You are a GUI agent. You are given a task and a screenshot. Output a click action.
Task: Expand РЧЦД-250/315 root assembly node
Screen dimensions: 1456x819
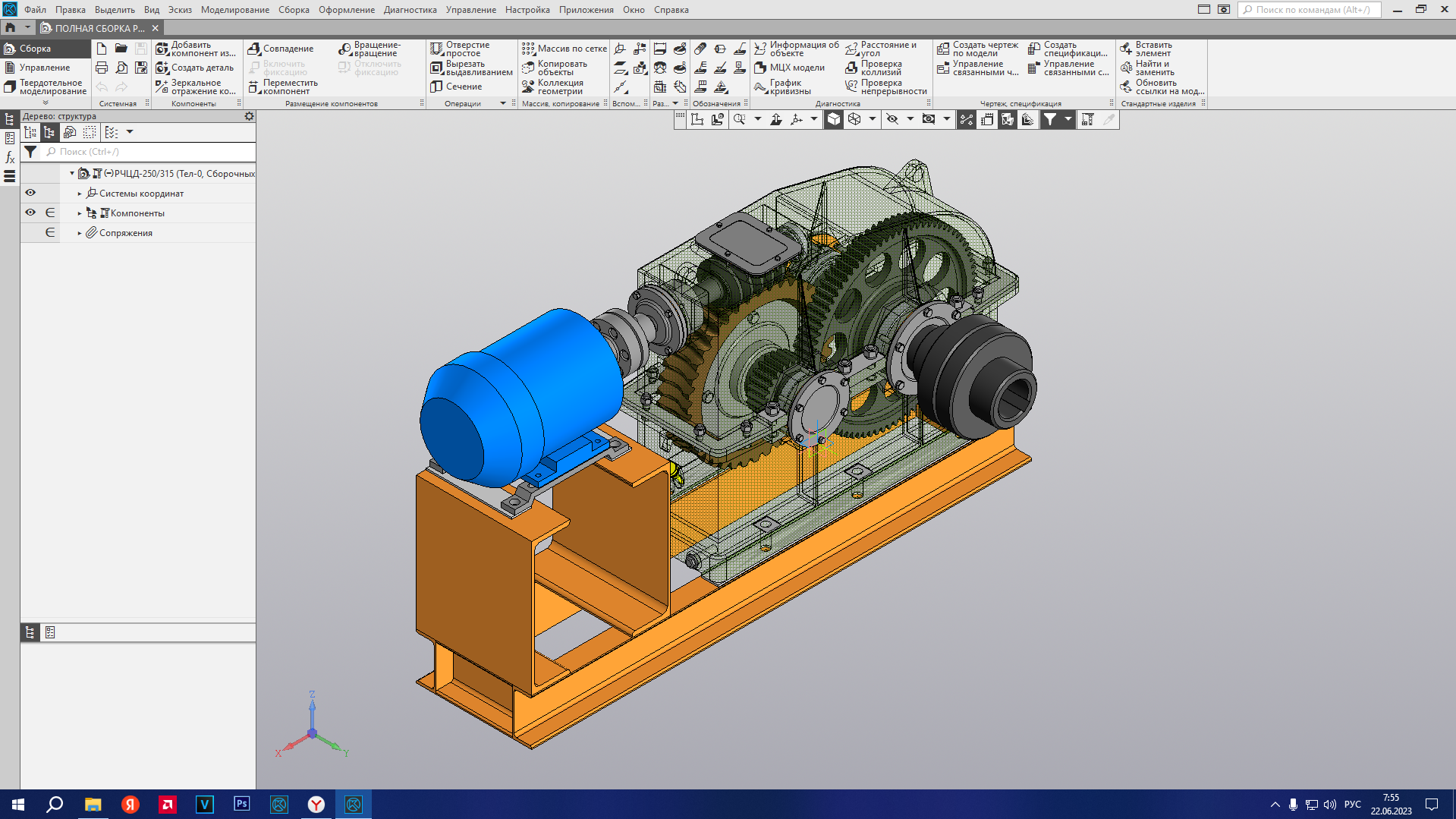pyautogui.click(x=72, y=173)
